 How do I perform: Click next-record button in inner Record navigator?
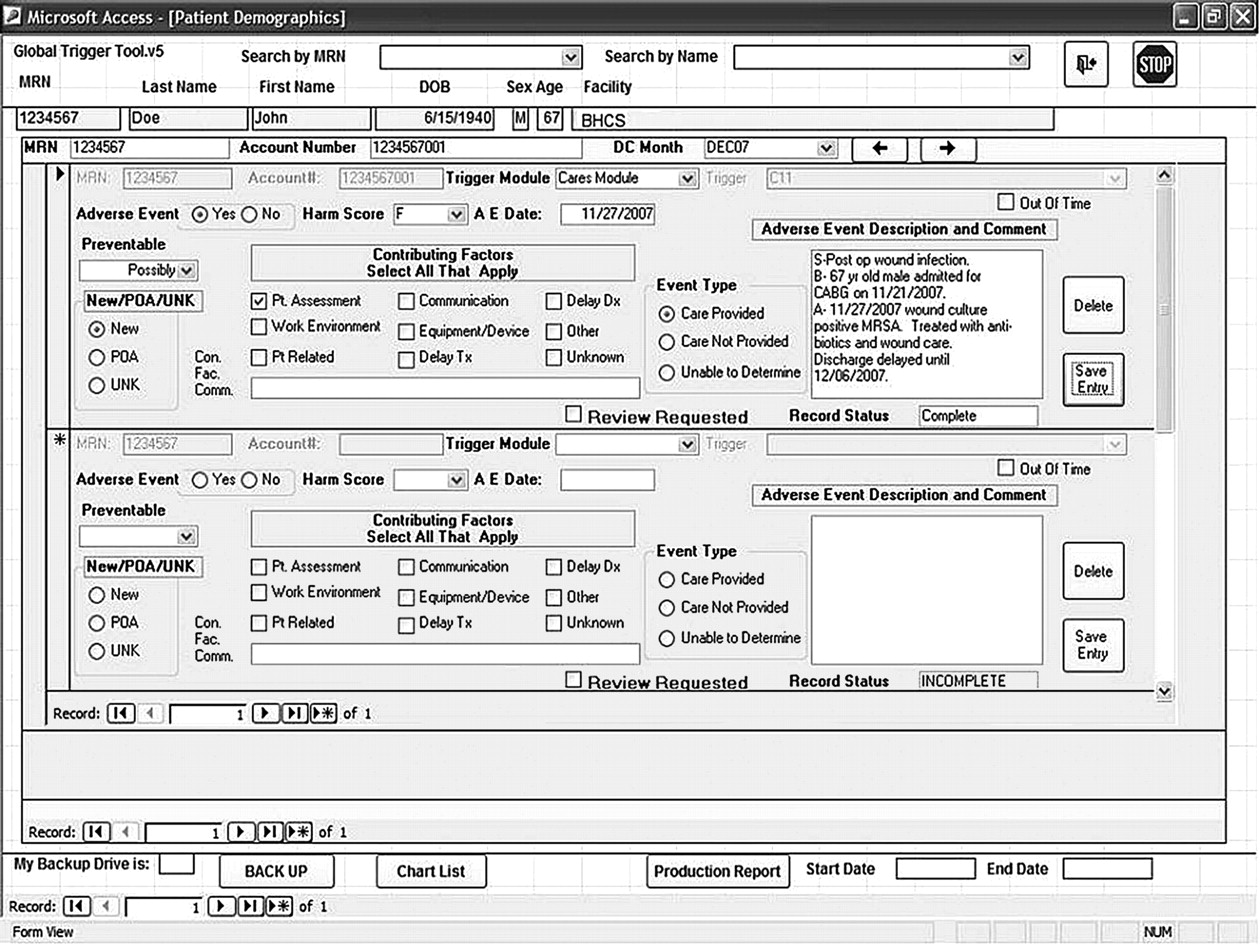265,713
